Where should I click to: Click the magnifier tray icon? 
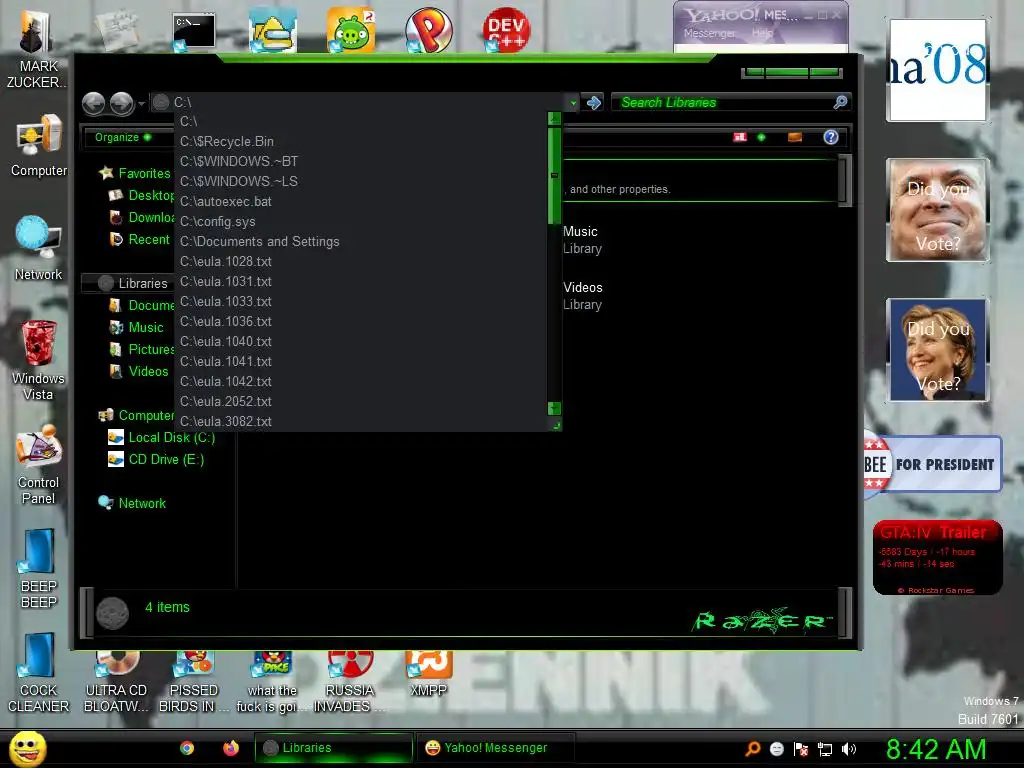pos(753,749)
